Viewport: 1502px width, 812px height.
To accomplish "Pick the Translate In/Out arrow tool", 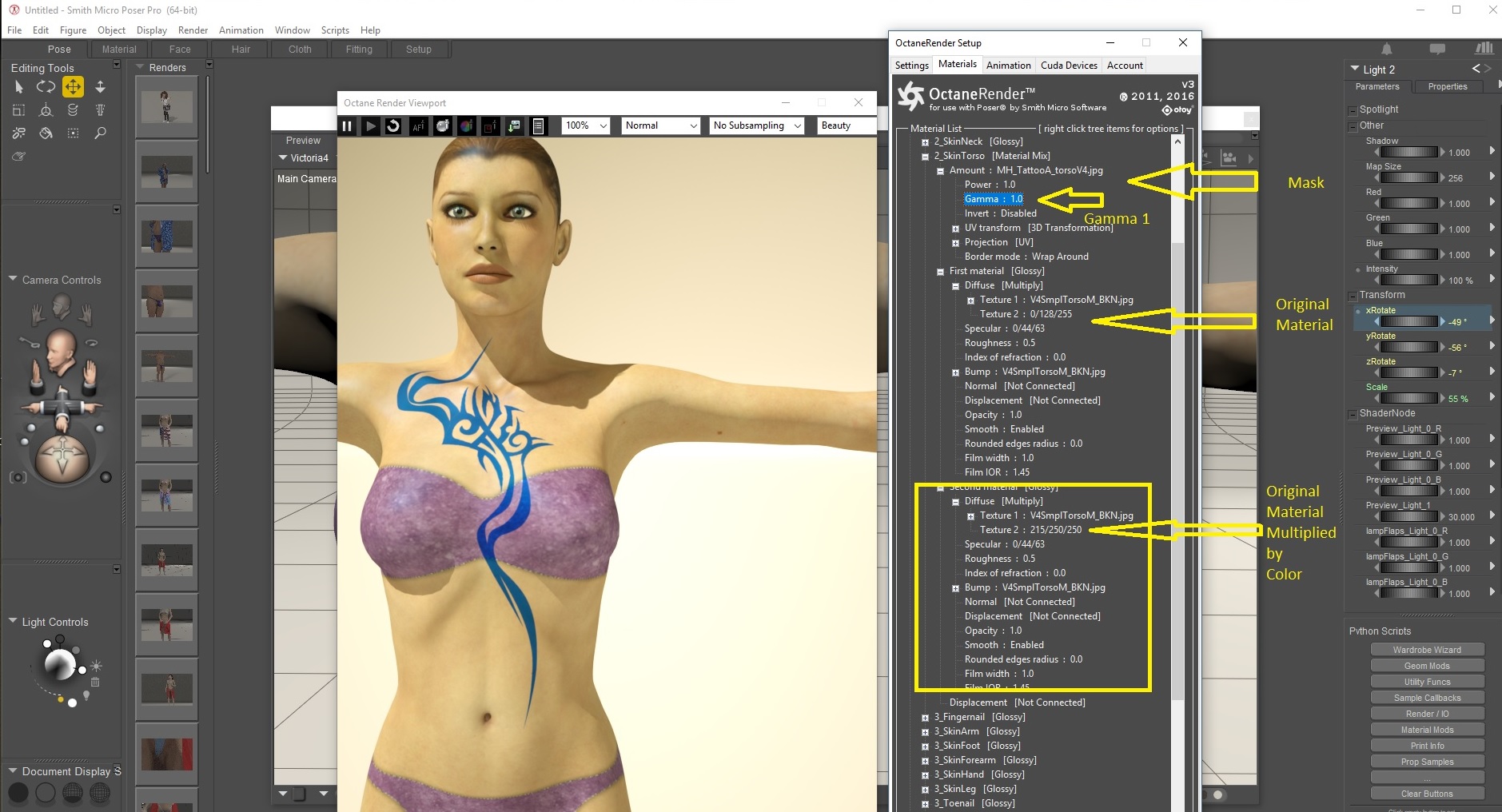I will coord(100,86).
